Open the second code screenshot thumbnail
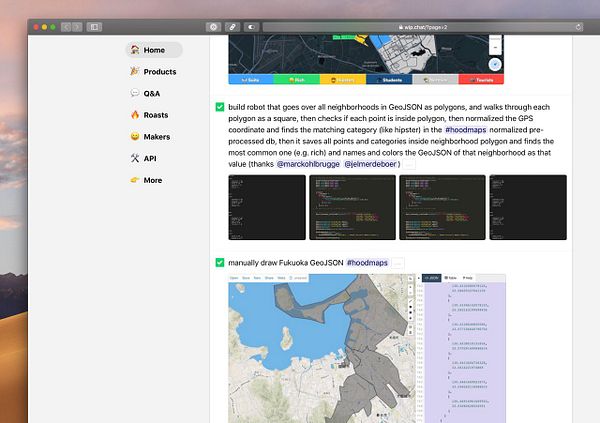The height and width of the screenshot is (423, 600). [352, 207]
